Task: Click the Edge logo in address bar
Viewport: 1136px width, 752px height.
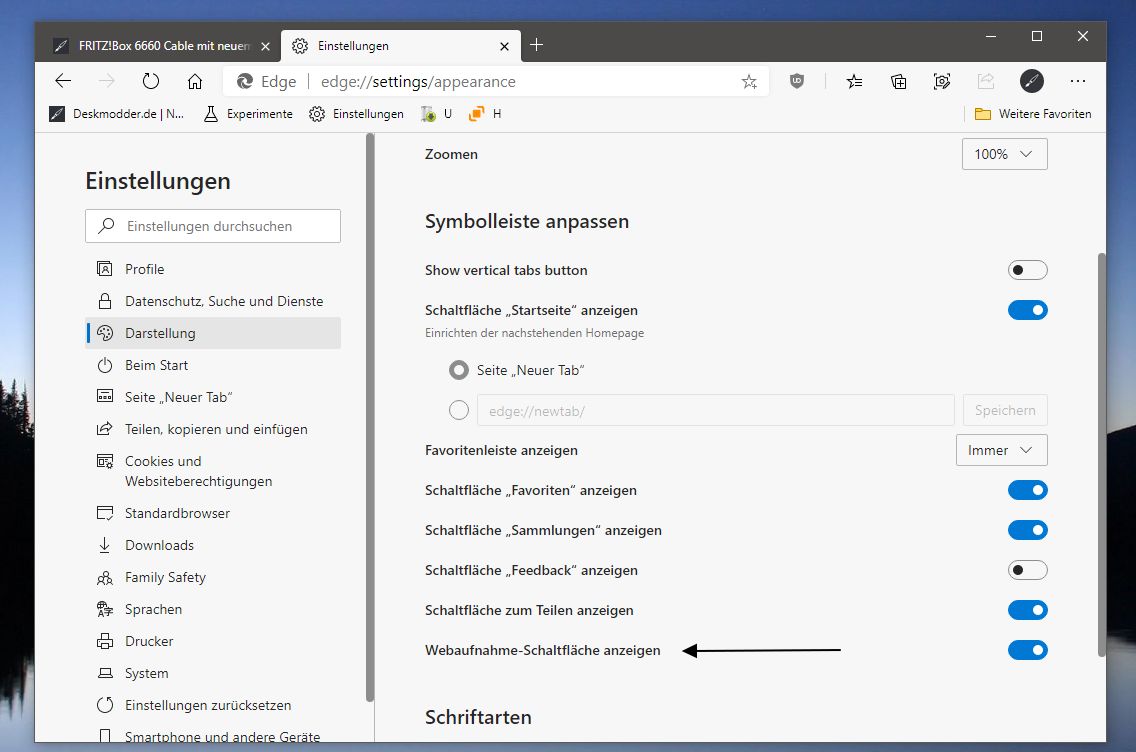Action: click(x=245, y=81)
